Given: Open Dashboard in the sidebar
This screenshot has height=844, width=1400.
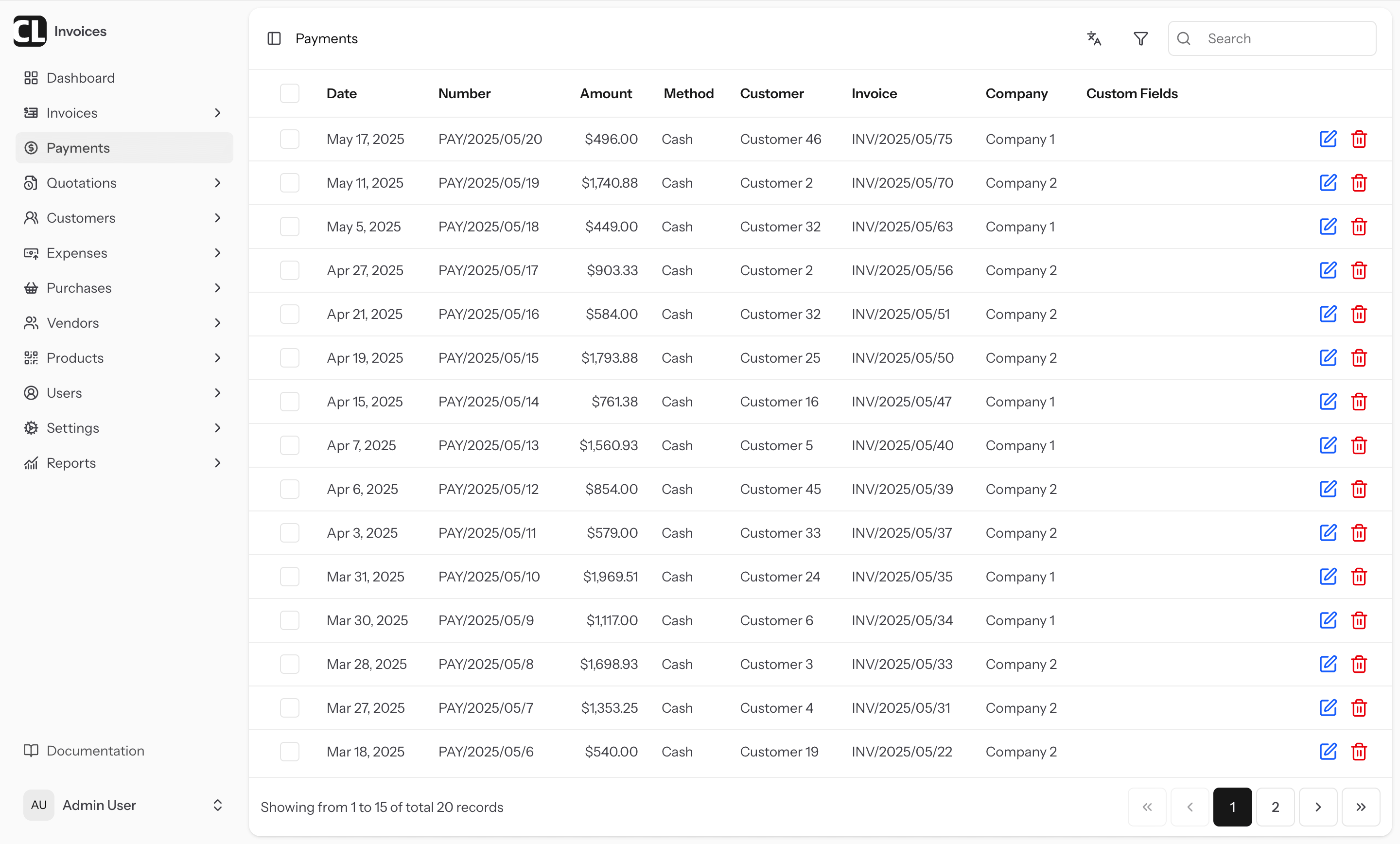Looking at the screenshot, I should pyautogui.click(x=124, y=78).
